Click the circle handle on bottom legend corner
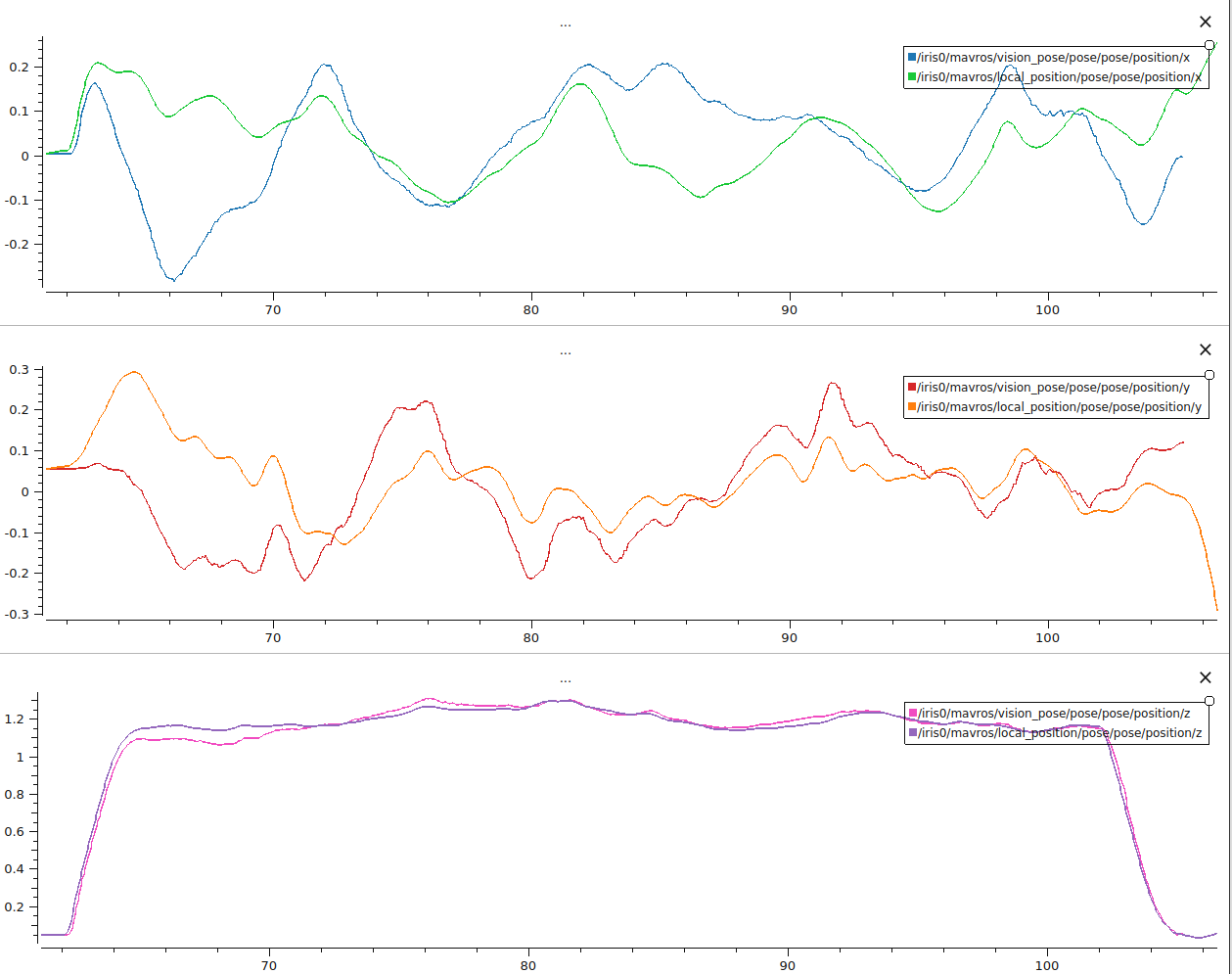The width and height of the screenshot is (1232, 974). tap(1209, 701)
